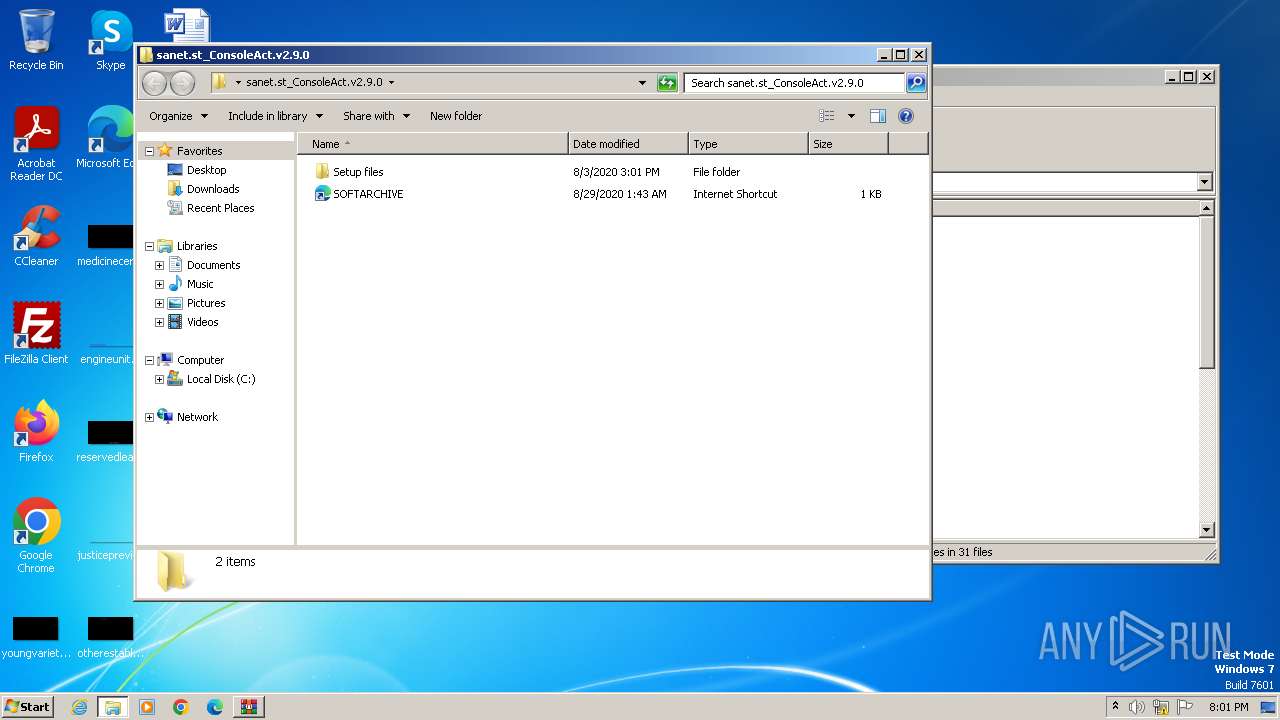Open Microsoft Edge desktop shortcut
1280x720 pixels.
[108, 138]
